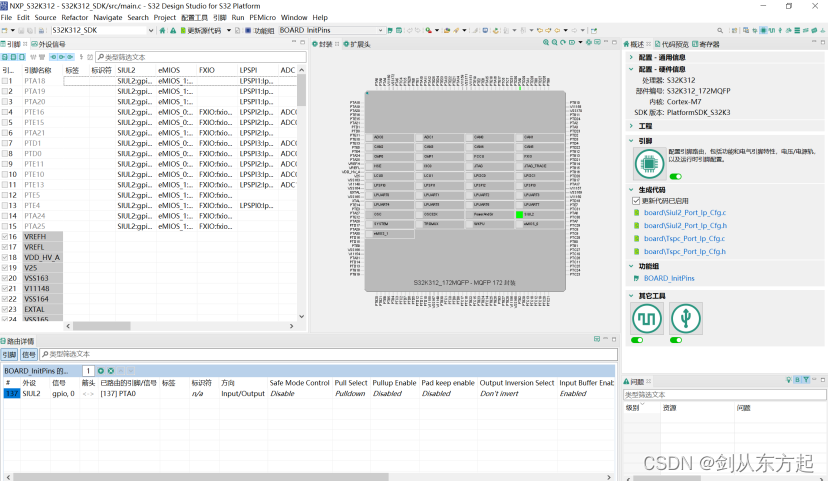Select routing row 137 SIUL2

click(x=308, y=394)
